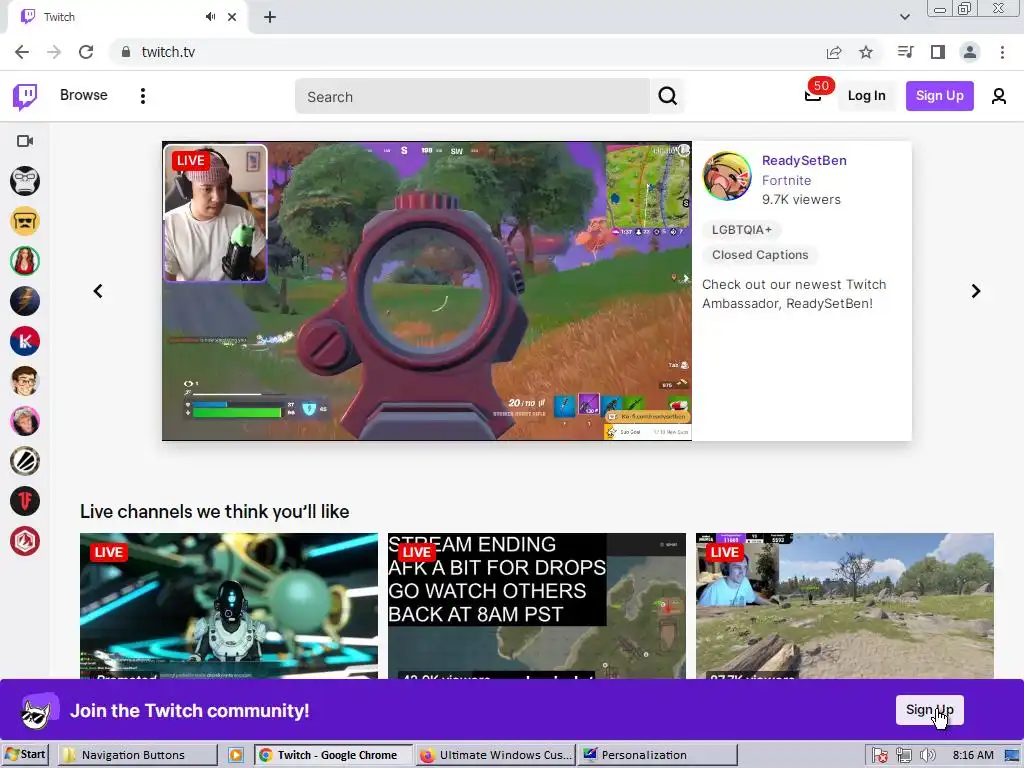Click the 8:16 AM system clock
This screenshot has height=768, width=1024.
tap(973, 755)
